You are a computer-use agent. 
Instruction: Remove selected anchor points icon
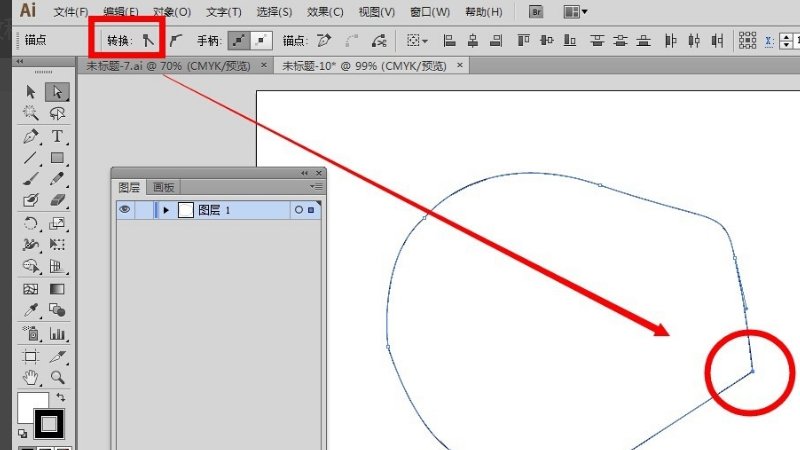[x=324, y=40]
